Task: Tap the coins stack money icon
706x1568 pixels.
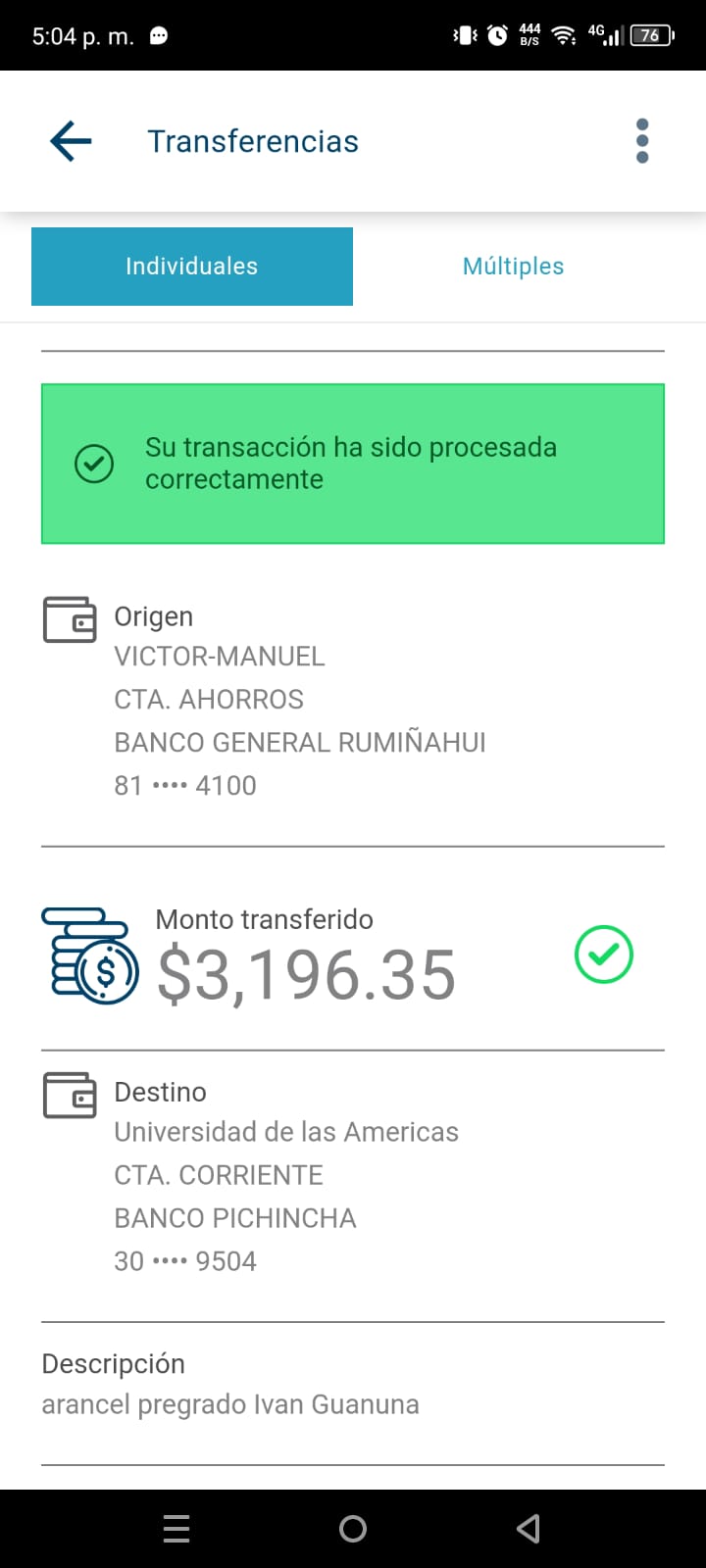Action: click(90, 955)
